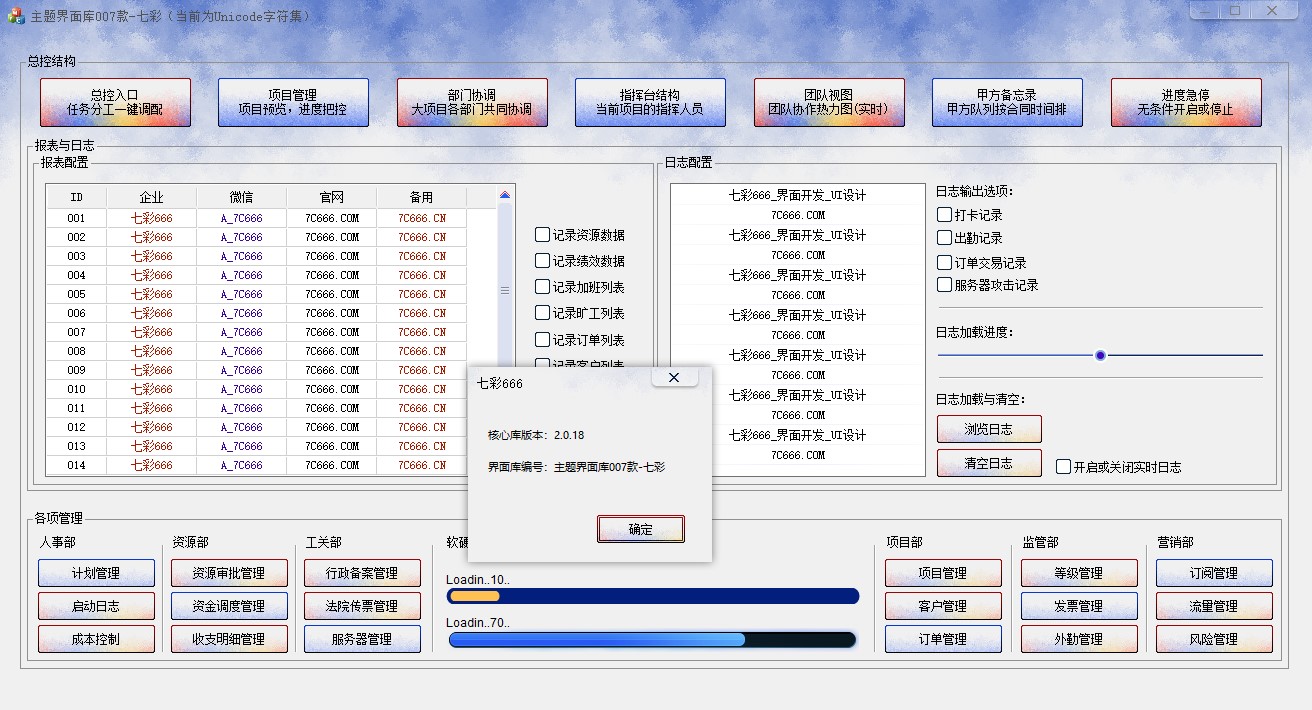Check the 打卡记录 log output option
The width and height of the screenshot is (1312, 710).
pos(944,215)
